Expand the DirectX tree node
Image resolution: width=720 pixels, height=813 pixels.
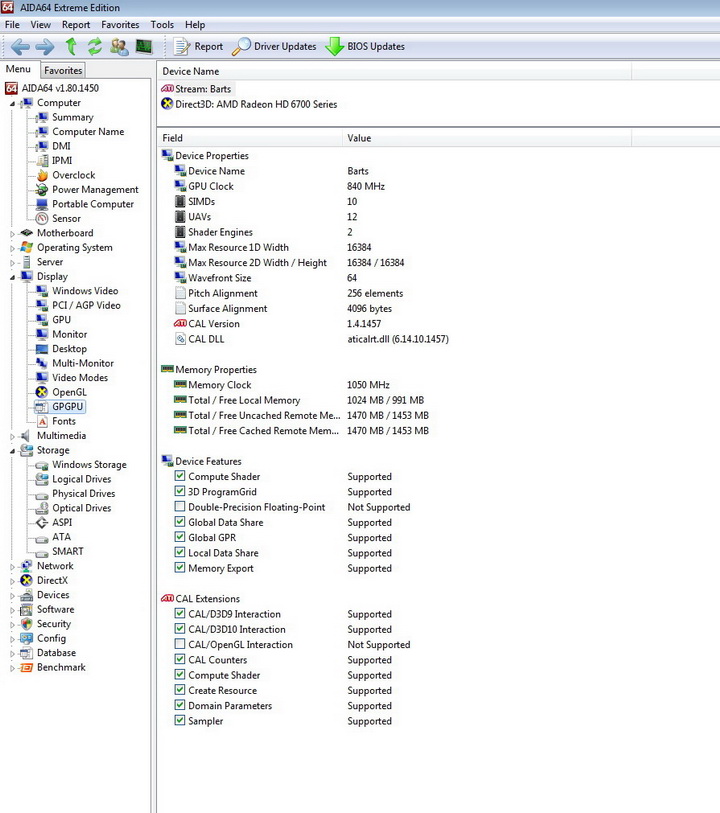(12, 581)
